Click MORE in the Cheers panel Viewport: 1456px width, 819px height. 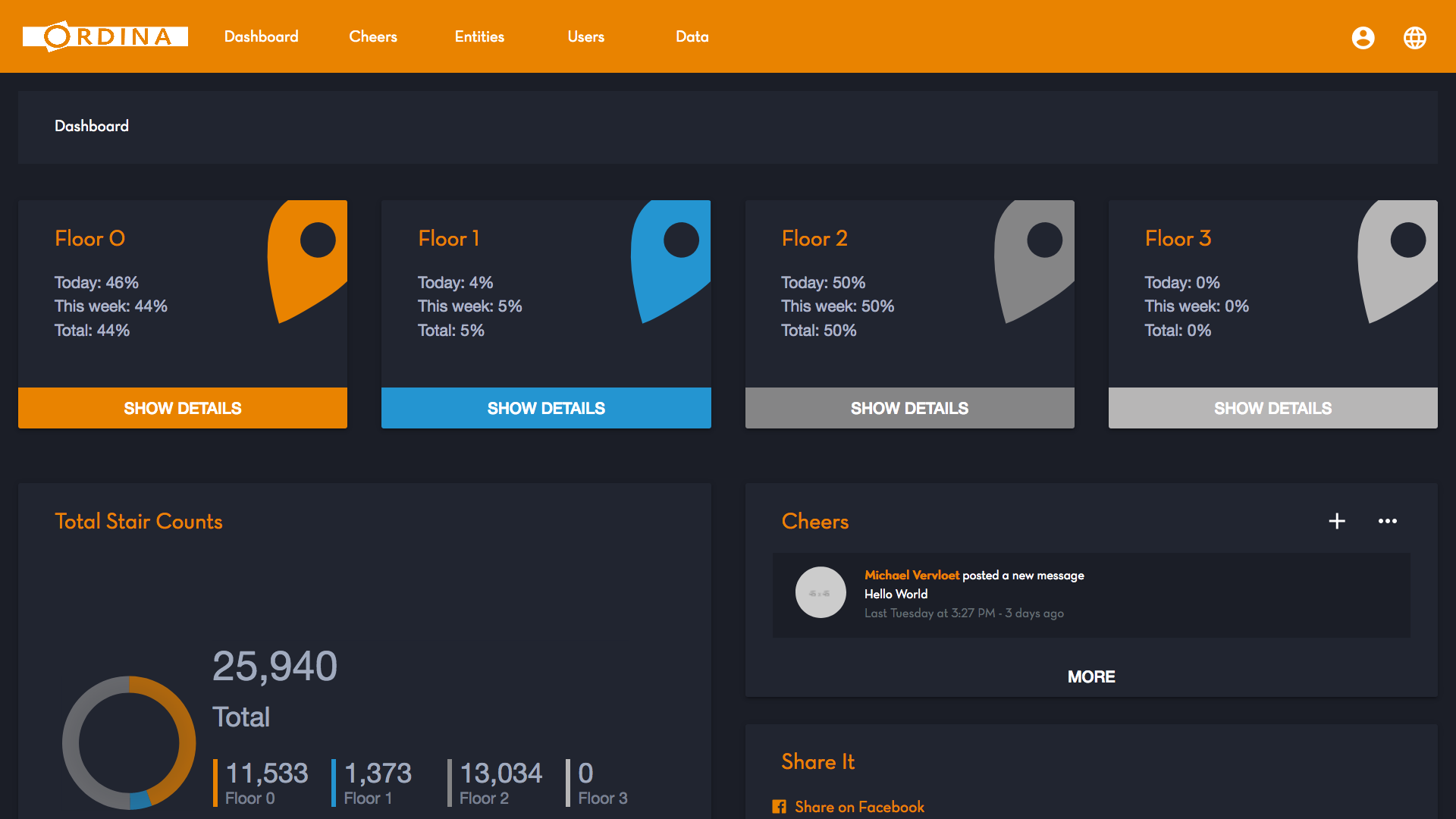click(1091, 676)
